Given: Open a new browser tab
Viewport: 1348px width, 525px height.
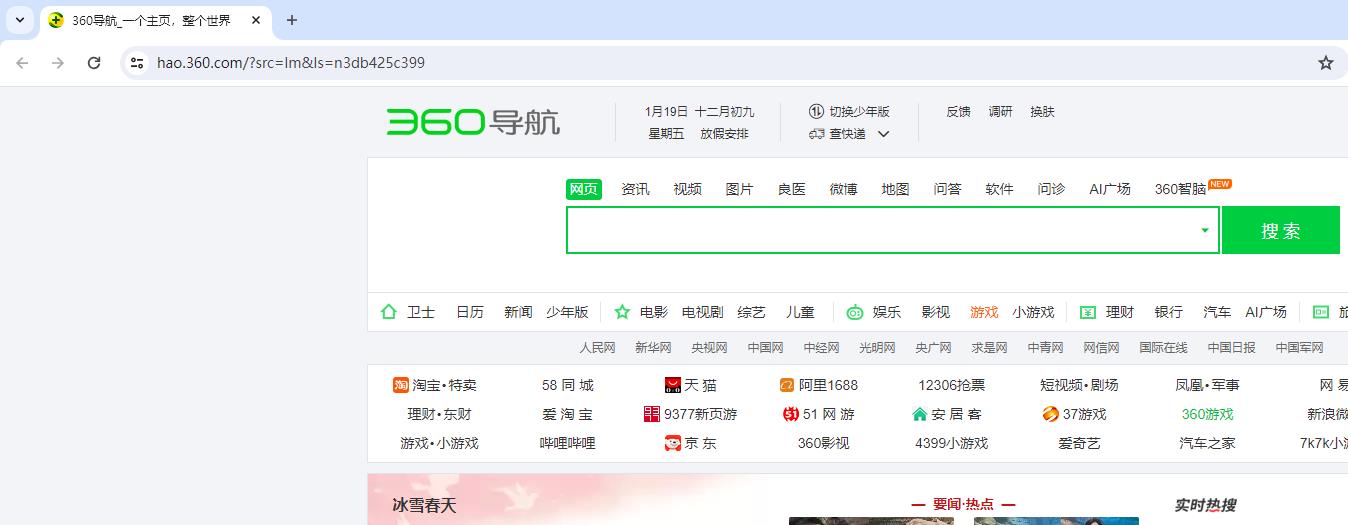Looking at the screenshot, I should [x=292, y=20].
